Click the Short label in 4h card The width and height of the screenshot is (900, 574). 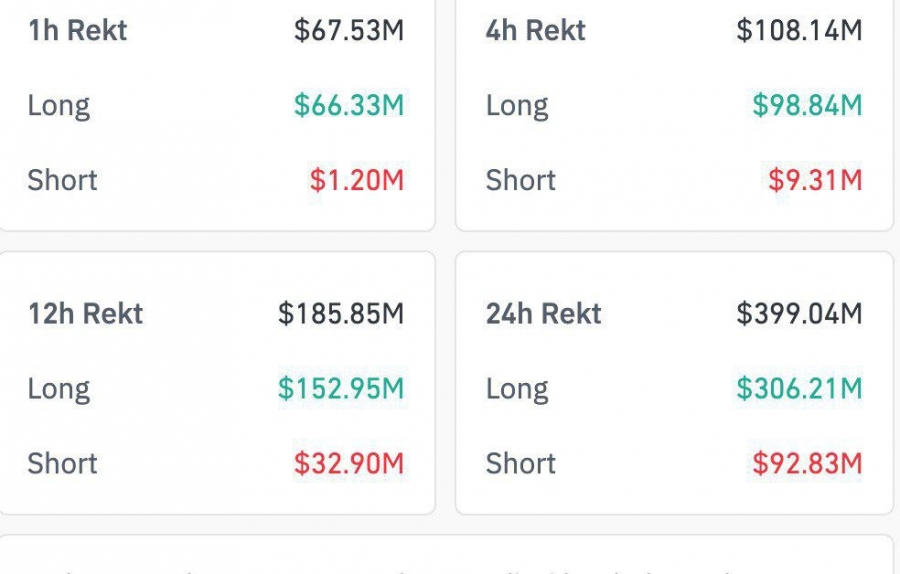pyautogui.click(x=521, y=181)
